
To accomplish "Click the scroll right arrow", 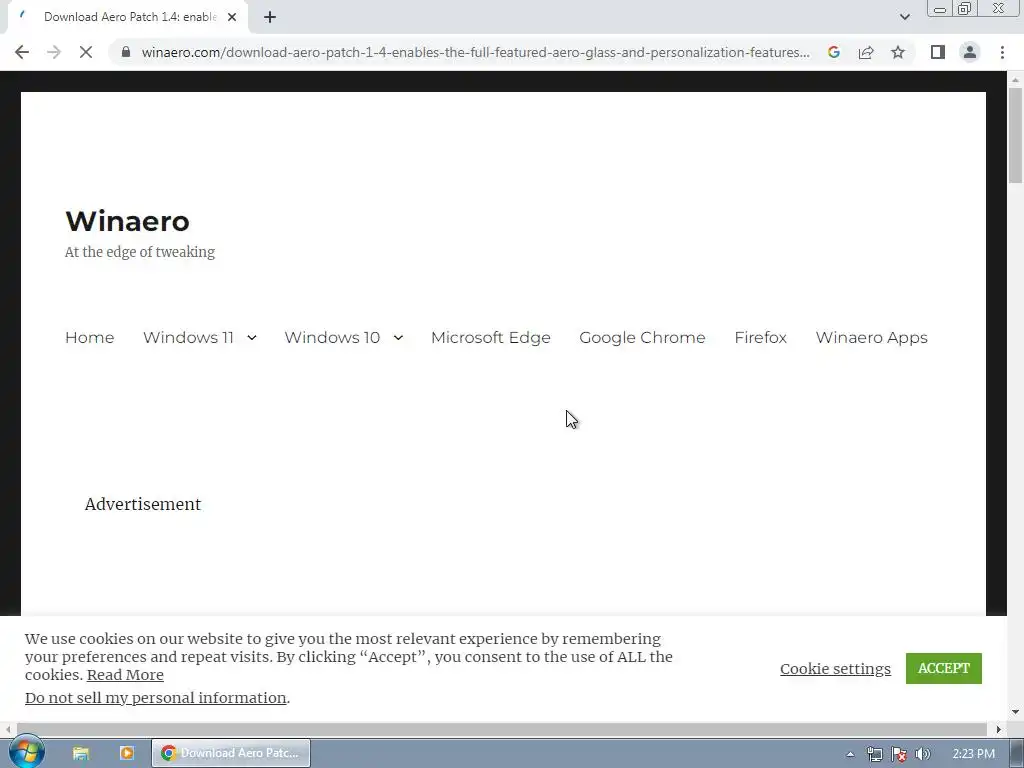I will 999,729.
